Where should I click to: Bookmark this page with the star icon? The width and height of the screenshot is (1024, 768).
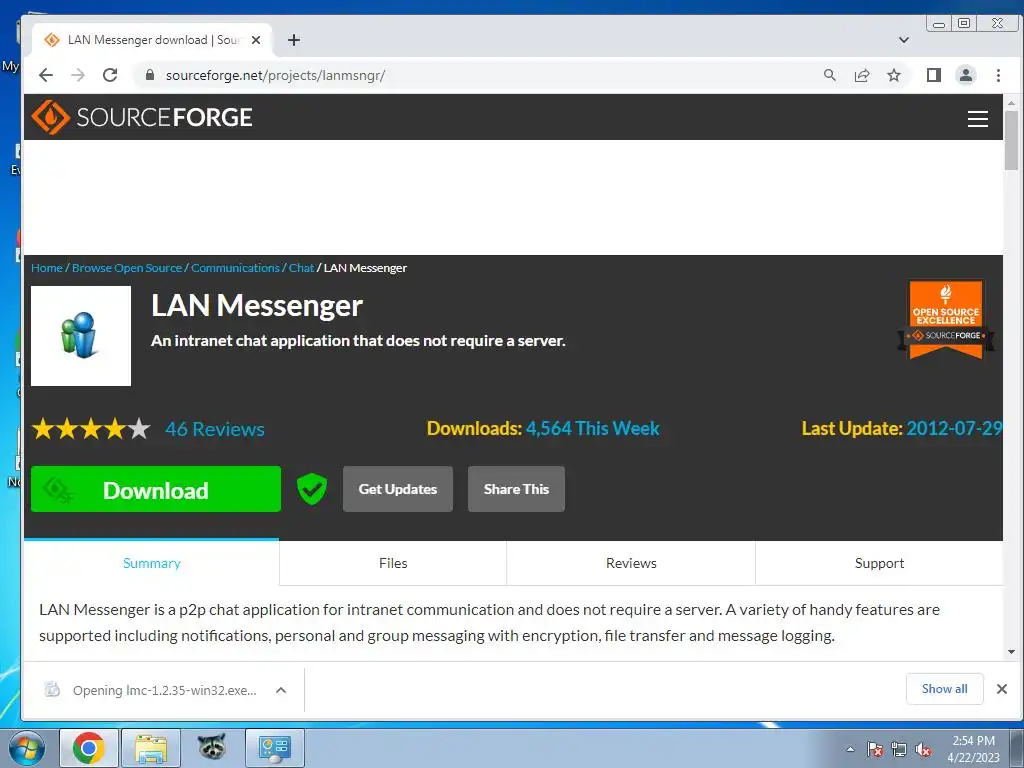point(894,75)
